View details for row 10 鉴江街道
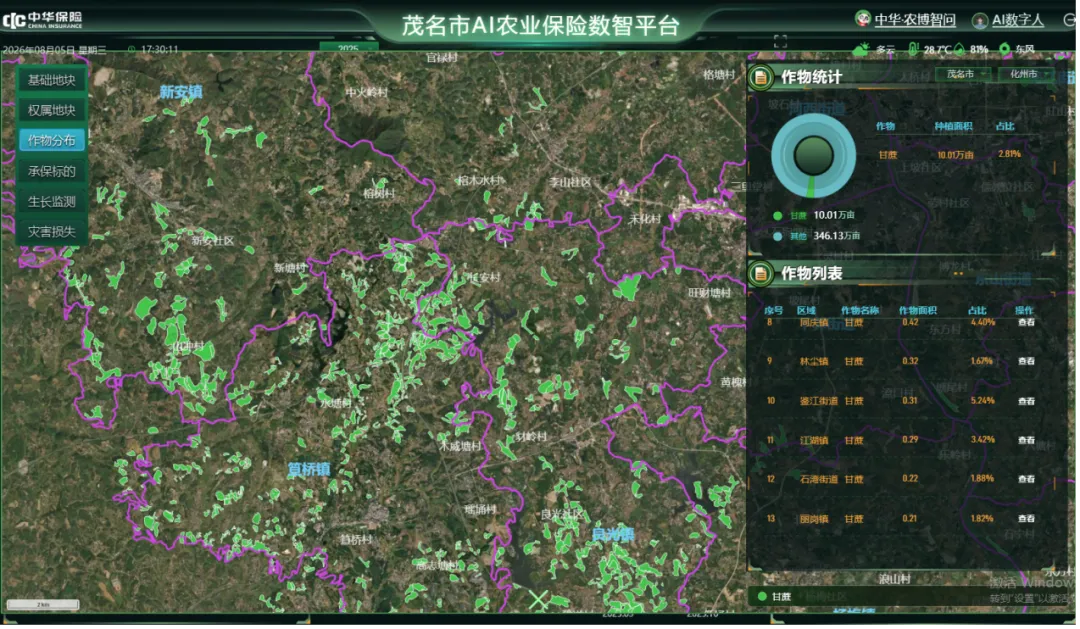 [1026, 402]
